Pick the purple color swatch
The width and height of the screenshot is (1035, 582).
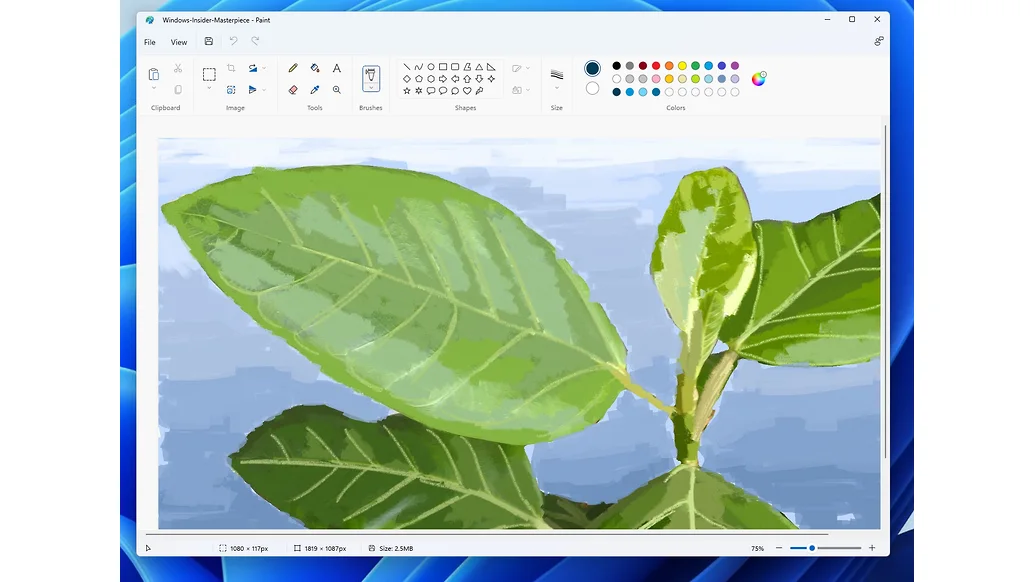pos(735,65)
